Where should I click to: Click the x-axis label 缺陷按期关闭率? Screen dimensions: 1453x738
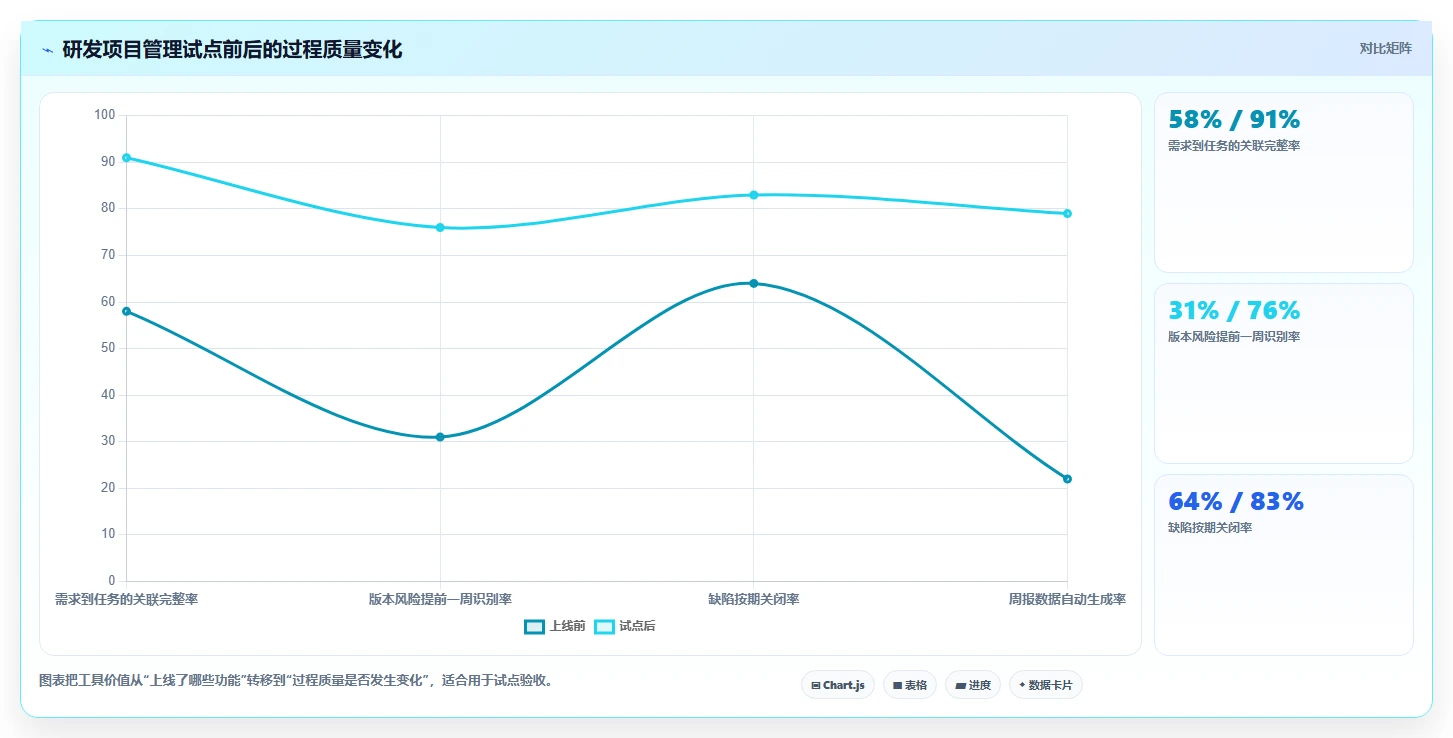click(x=754, y=600)
